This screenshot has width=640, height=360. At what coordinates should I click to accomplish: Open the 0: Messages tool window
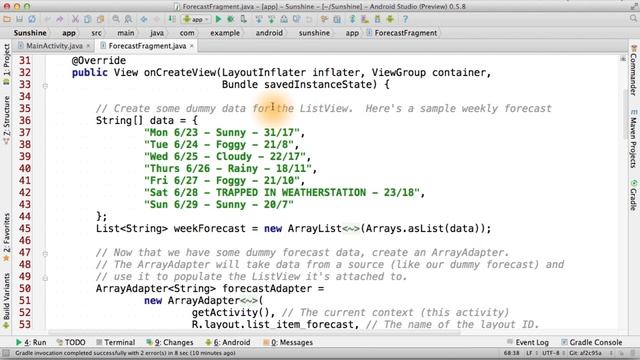coord(288,342)
